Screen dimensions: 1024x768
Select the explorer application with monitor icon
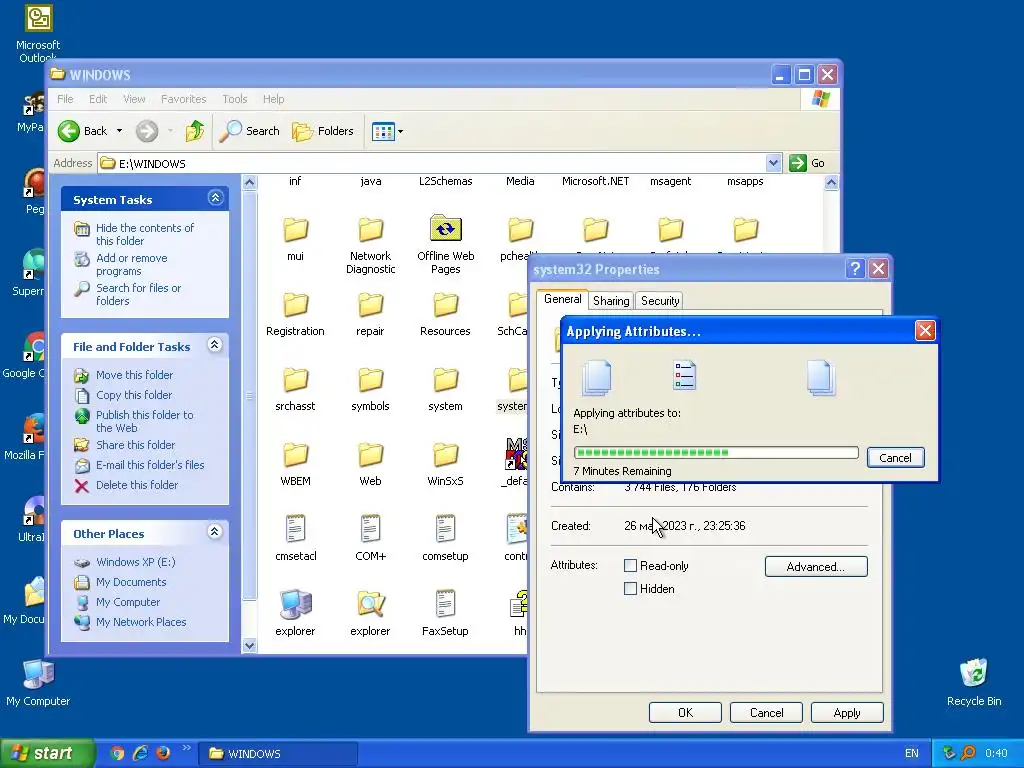[x=295, y=604]
